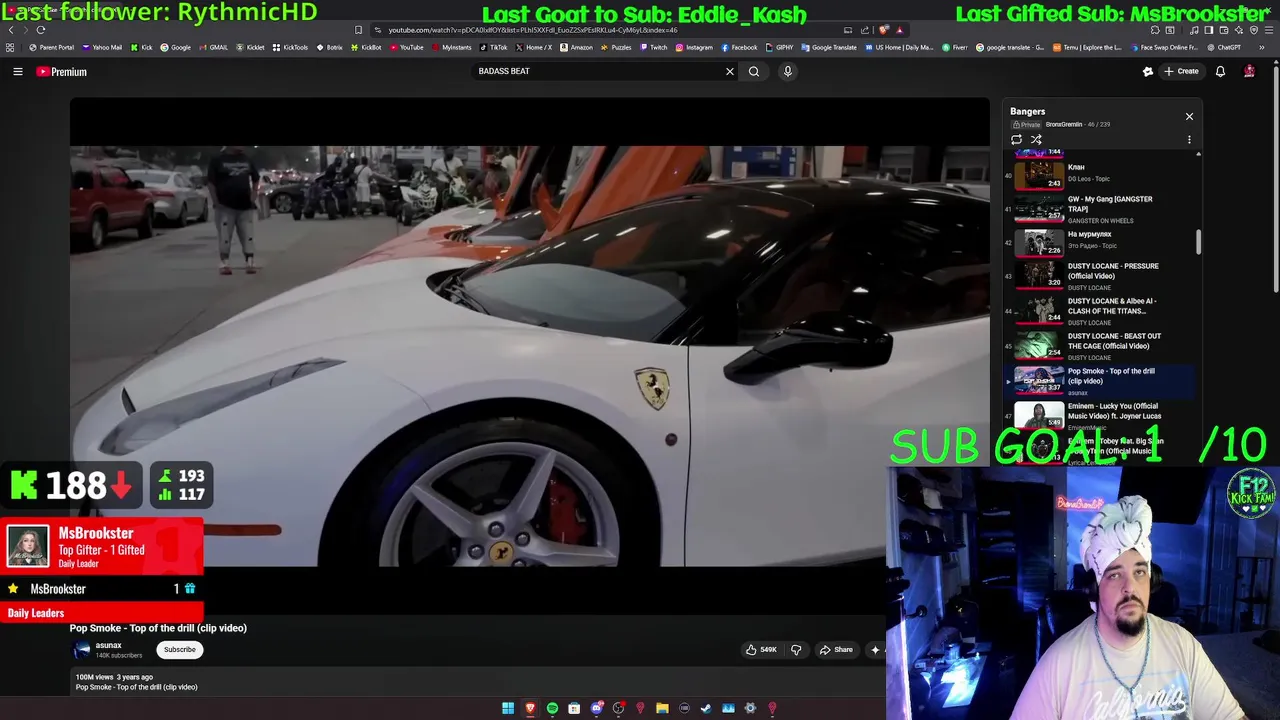1280x720 pixels.
Task: Open the Google bookmark
Action: [175, 47]
